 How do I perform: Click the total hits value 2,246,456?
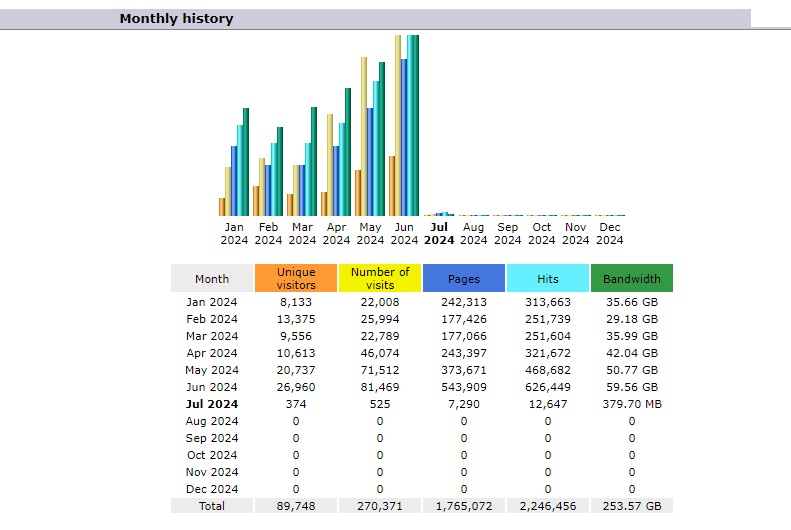(x=547, y=506)
